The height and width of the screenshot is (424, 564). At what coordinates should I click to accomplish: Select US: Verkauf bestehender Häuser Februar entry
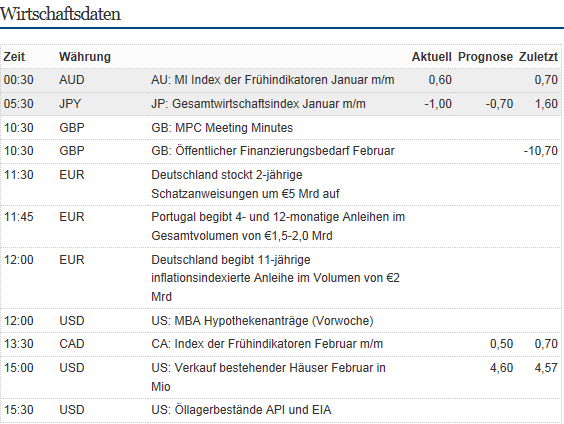(268, 377)
